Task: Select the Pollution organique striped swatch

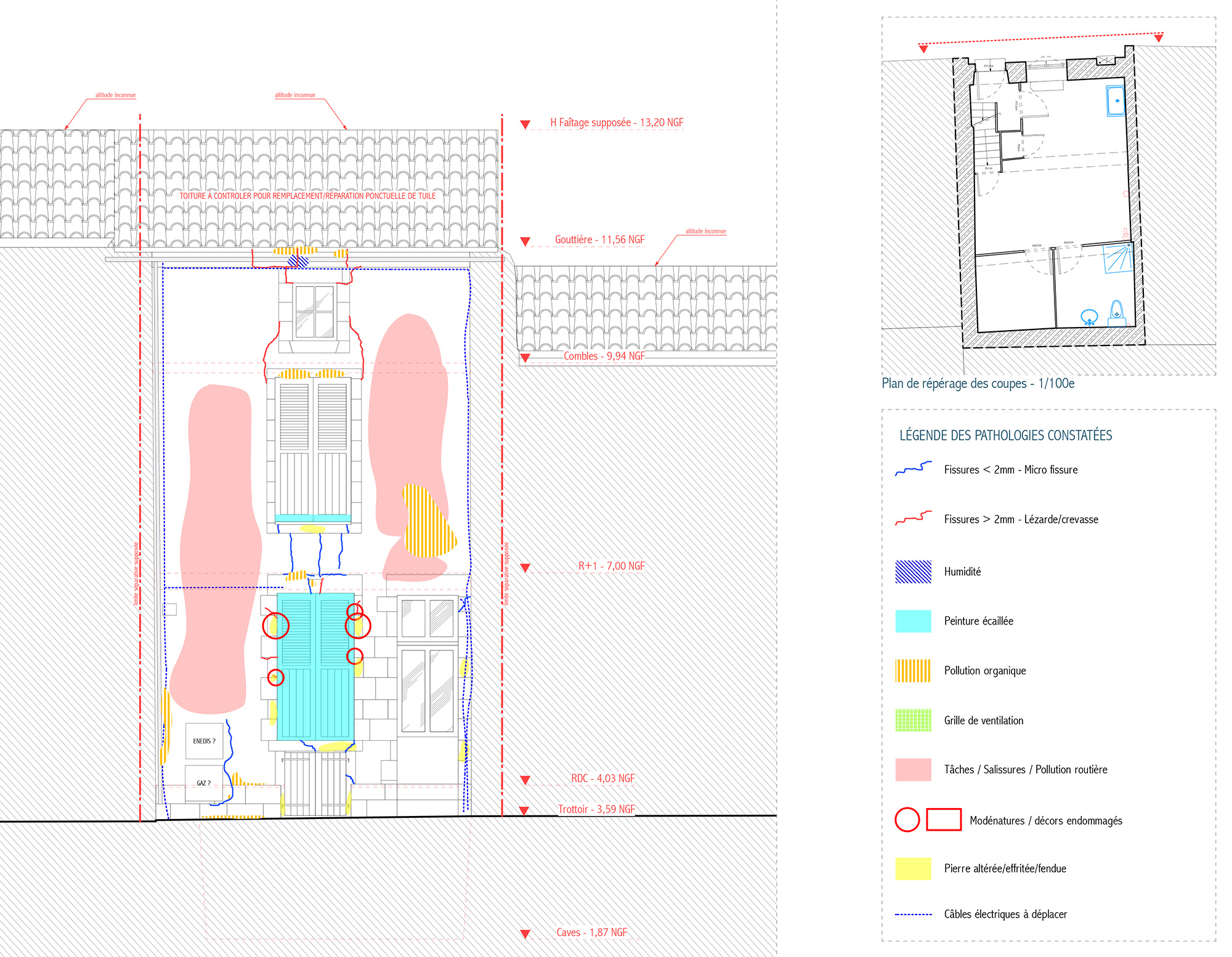Action: (x=913, y=671)
